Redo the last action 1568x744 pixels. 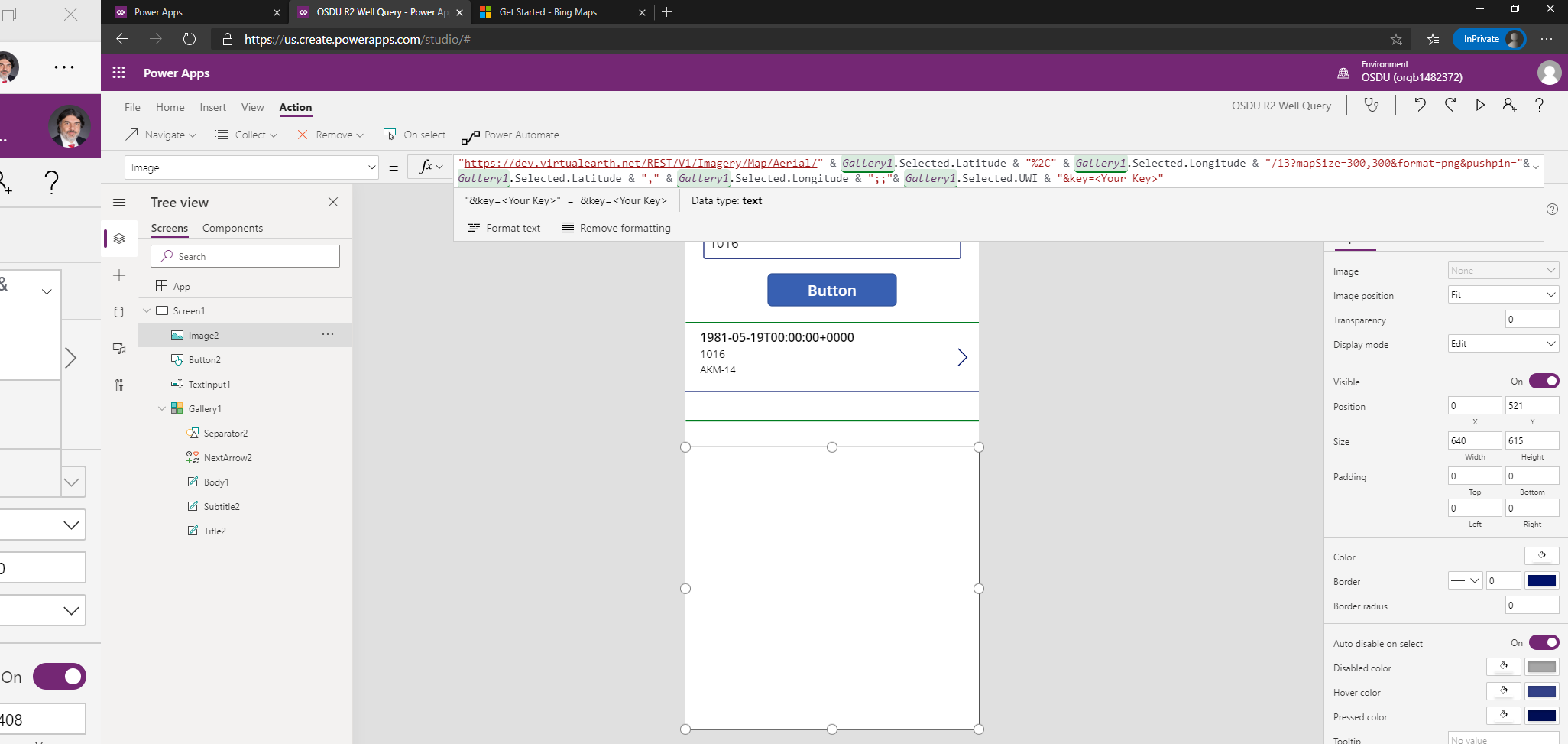click(x=1450, y=105)
